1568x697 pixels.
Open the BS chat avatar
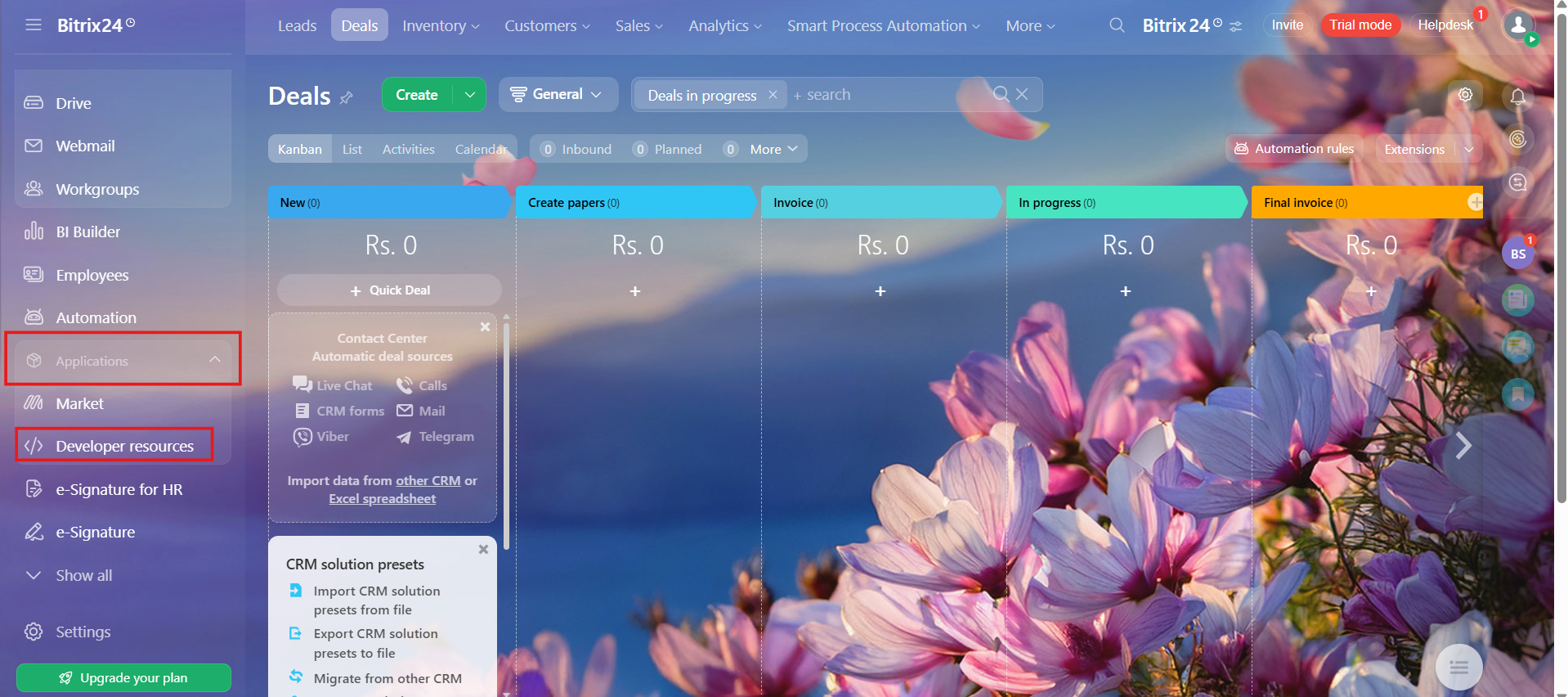pyautogui.click(x=1518, y=254)
